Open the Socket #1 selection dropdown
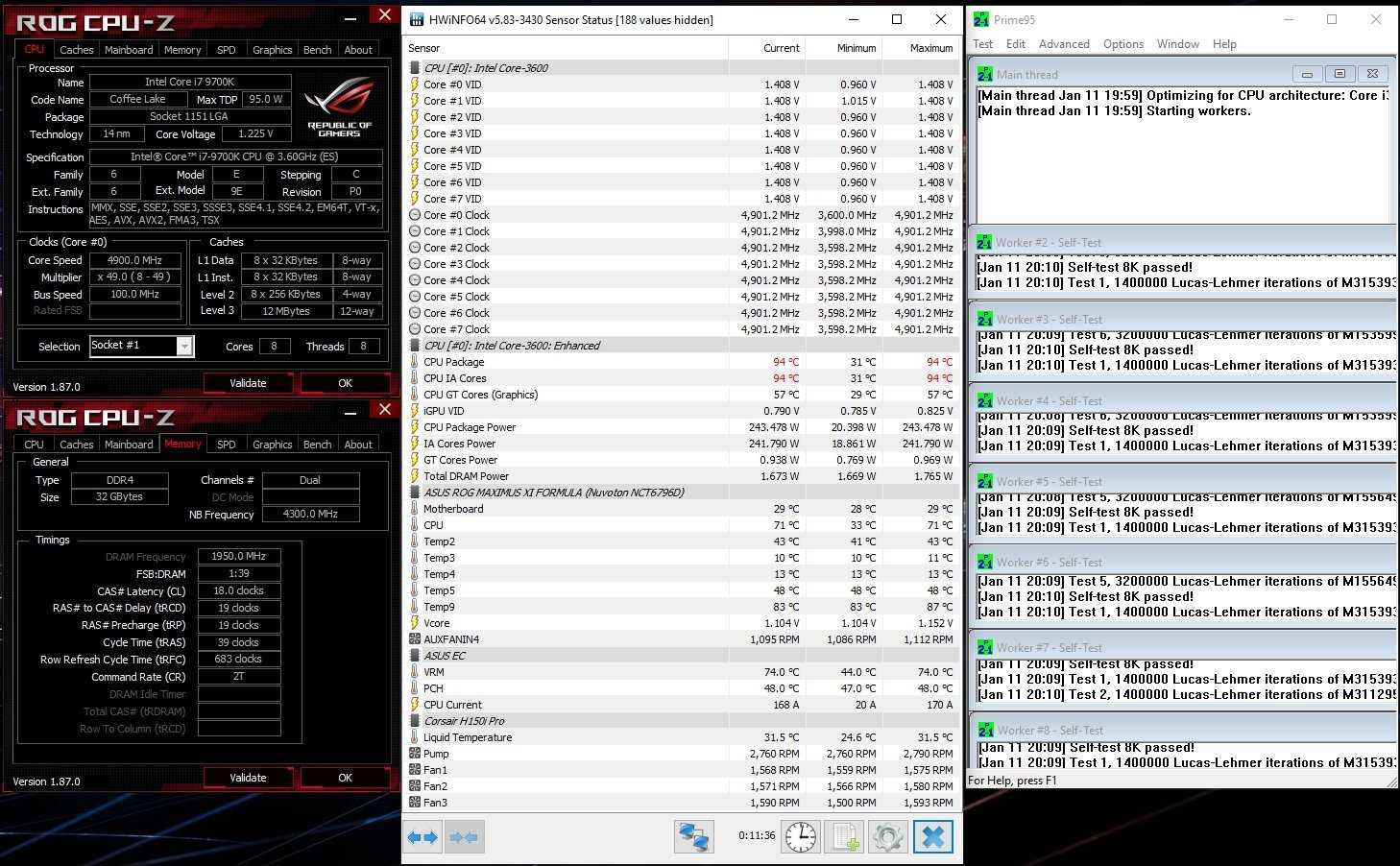The image size is (1400, 866). coord(184,347)
